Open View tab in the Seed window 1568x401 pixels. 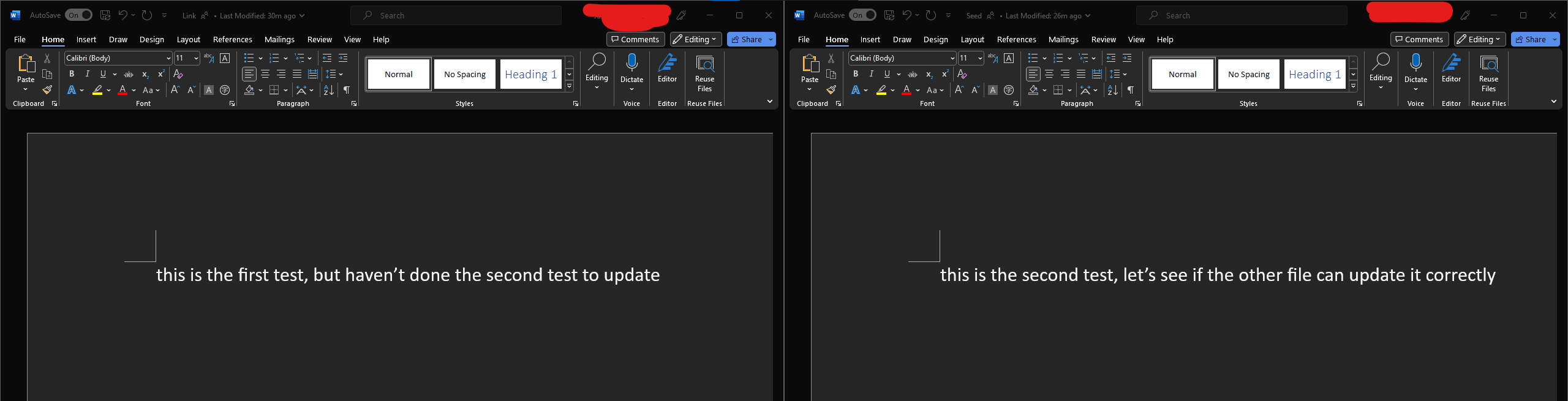click(1136, 39)
